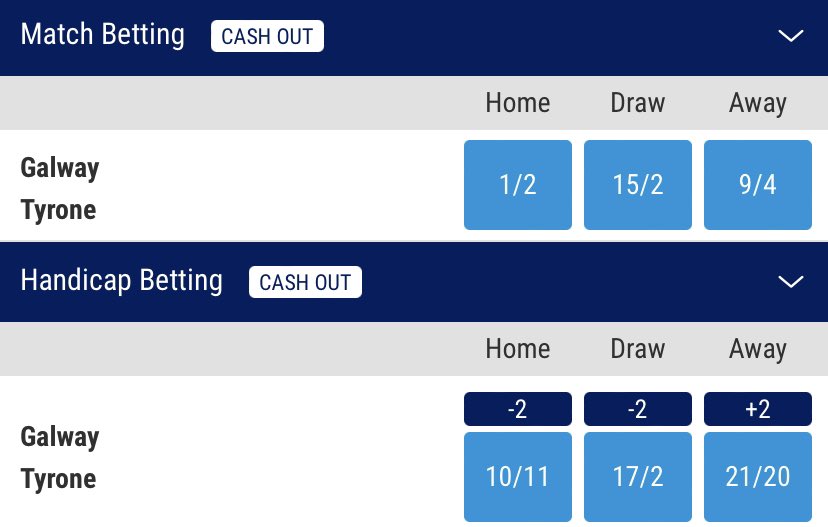Viewport: 828px width, 527px height.
Task: Click the Handicap Betting CASH OUT badge
Action: 305,283
